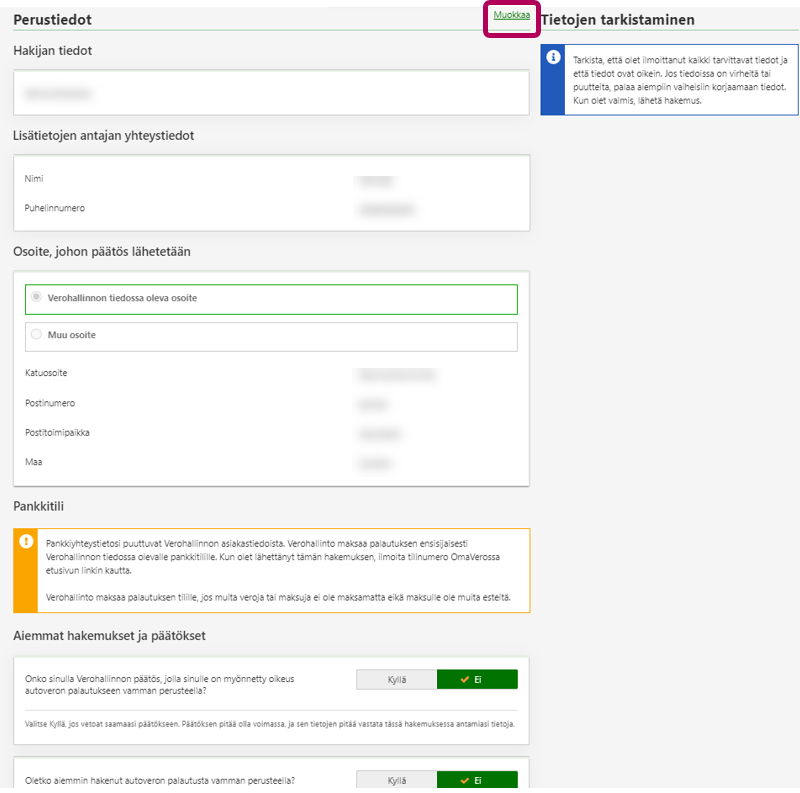The width and height of the screenshot is (800, 793).
Task: Choose Ei for previously applied autovero refund
Action: coord(477,780)
